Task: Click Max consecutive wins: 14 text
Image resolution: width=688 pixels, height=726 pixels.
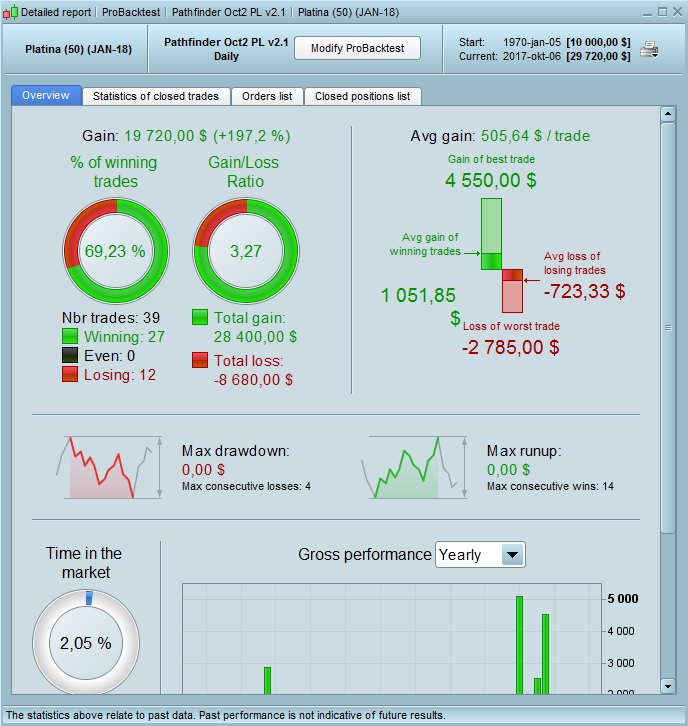Action: point(550,486)
